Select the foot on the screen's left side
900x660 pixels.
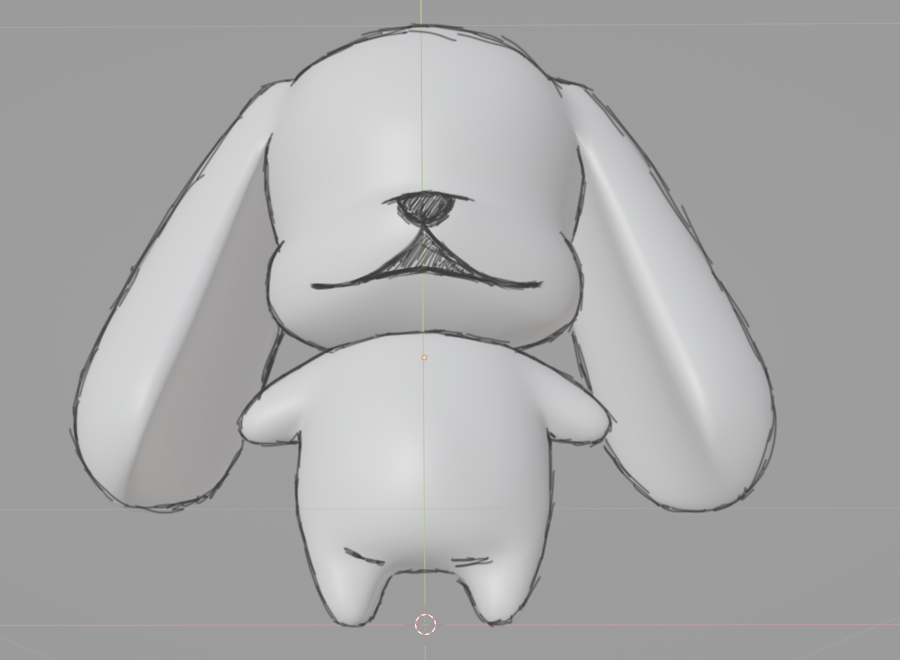point(350,590)
